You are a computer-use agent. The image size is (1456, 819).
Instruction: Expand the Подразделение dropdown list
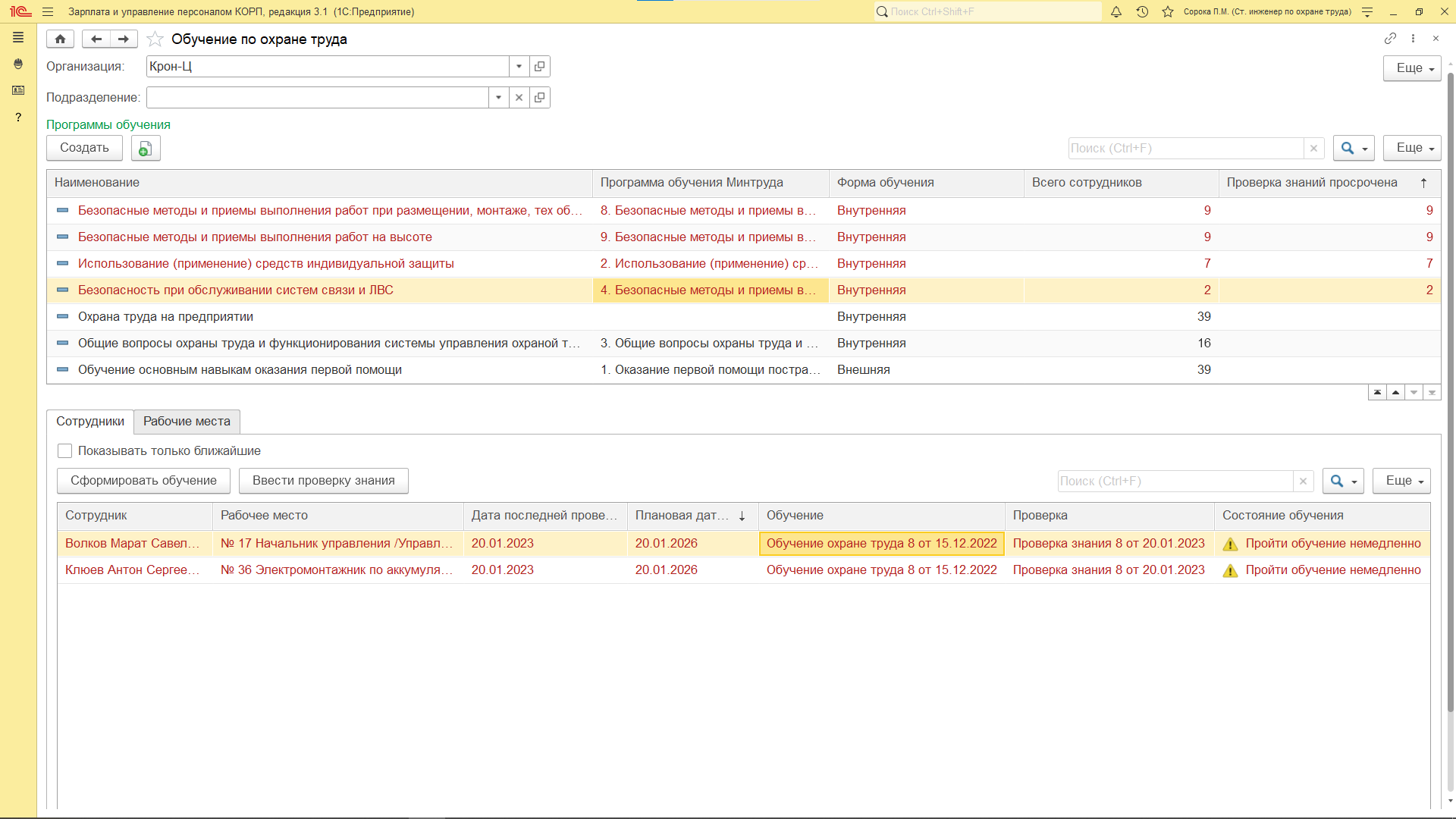pyautogui.click(x=498, y=98)
